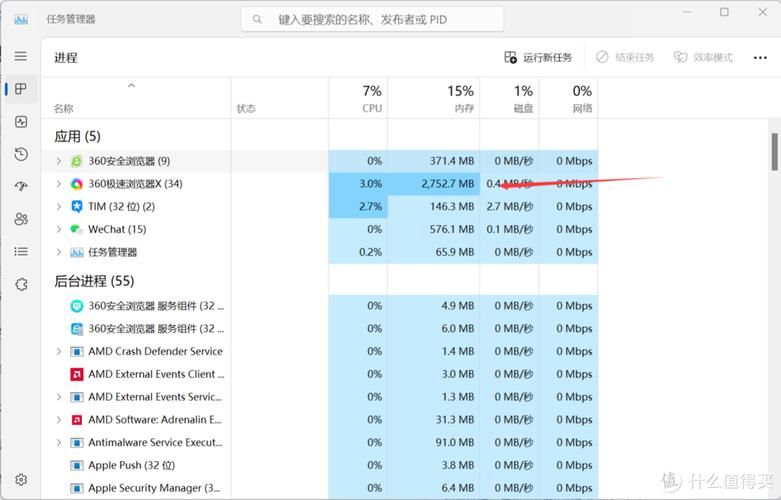Click the AMD Software: Adrenalin icon
This screenshot has height=500, width=781.
(76, 420)
